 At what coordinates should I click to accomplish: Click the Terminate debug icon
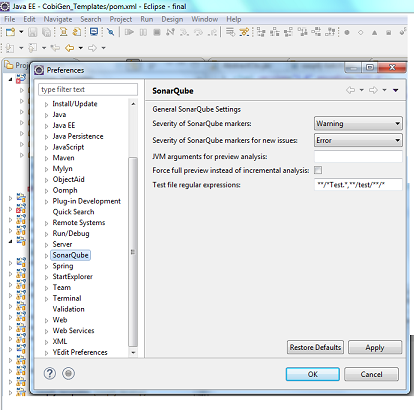pyautogui.click(x=157, y=32)
